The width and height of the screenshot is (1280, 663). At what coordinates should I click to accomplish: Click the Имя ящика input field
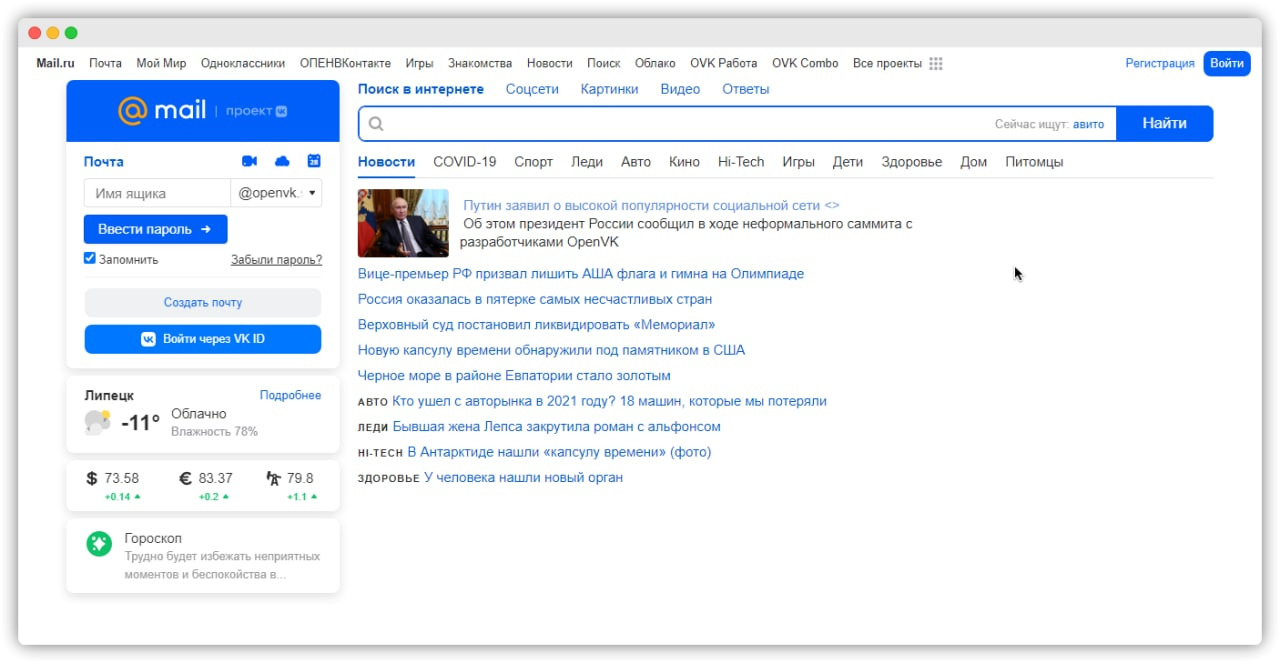click(x=157, y=193)
